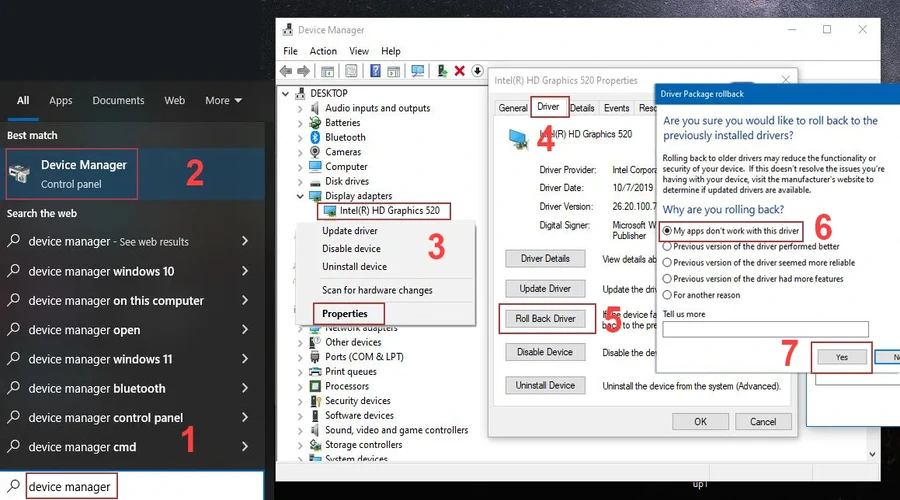
Task: Click the Scan for hardware changes monitor icon
Action: point(418,71)
